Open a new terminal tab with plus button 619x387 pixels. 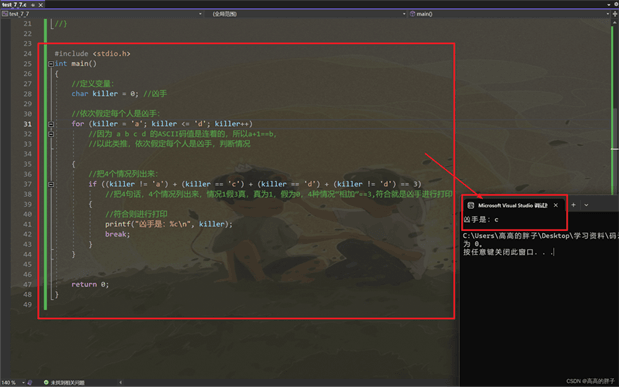point(573,205)
